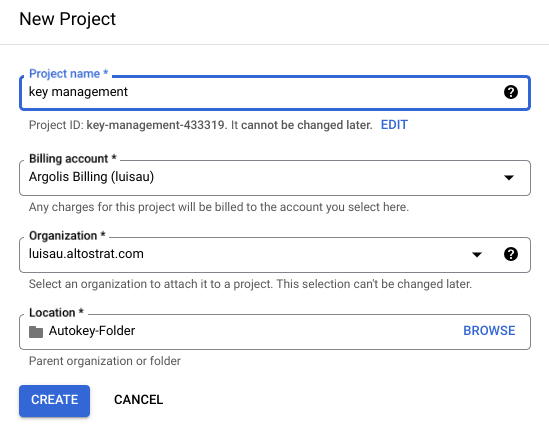Open the Organization help question-mark icon
Viewport: 549px width, 429px height.
pyautogui.click(x=511, y=254)
